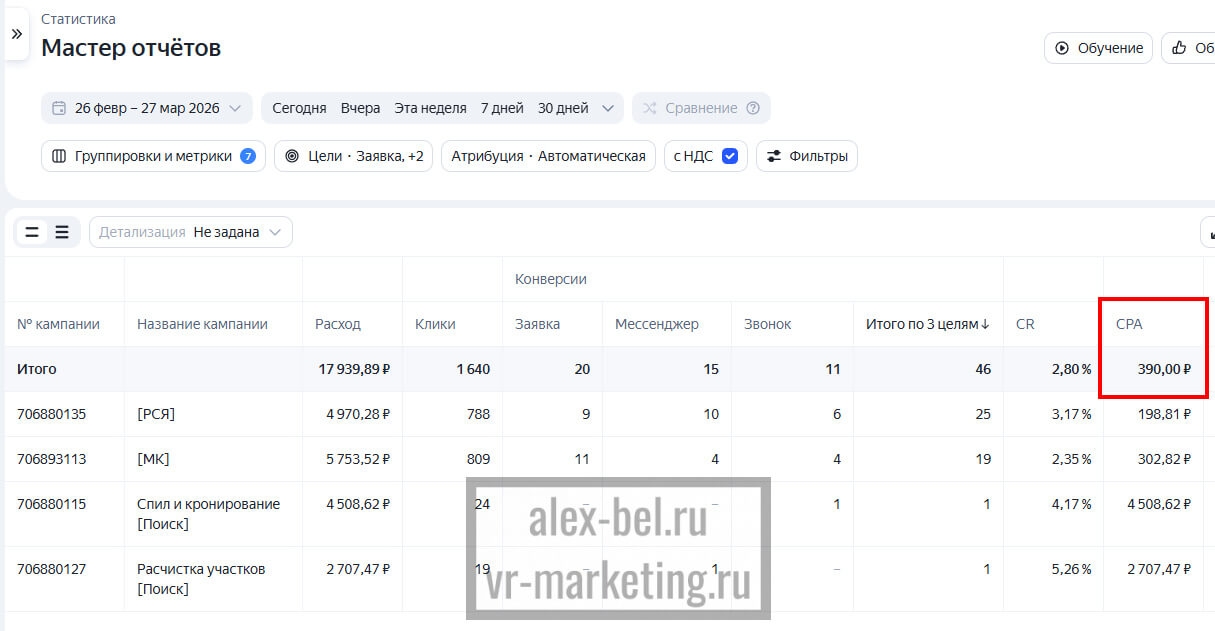Expand the sidebar with the double-chevron icon
1215x631 pixels.
16,34
